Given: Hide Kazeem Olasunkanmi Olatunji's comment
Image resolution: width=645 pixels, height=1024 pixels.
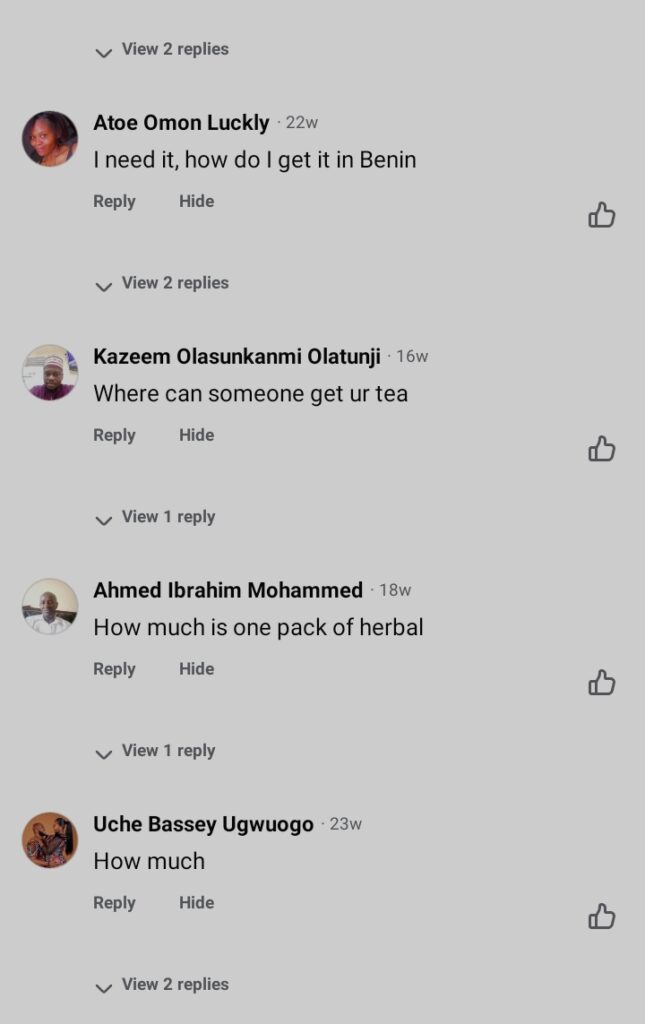Looking at the screenshot, I should point(196,435).
